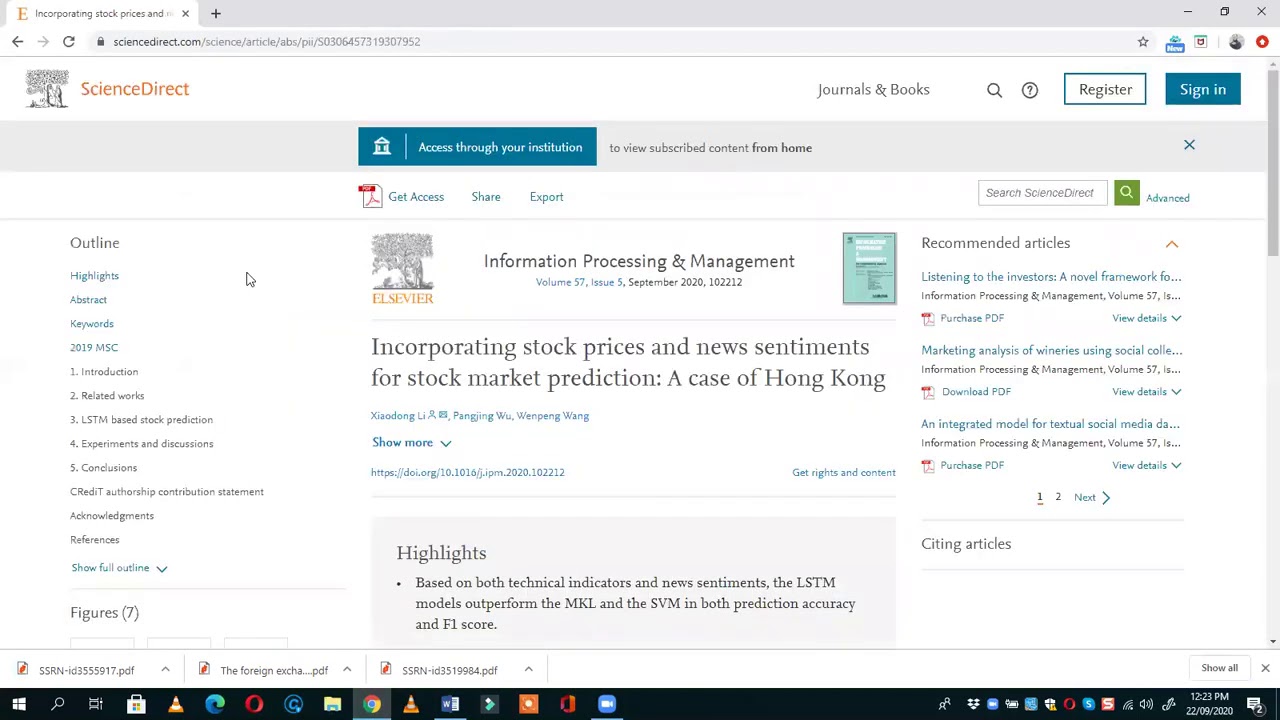The height and width of the screenshot is (720, 1280).
Task: Click the search magnifier icon in header
Action: [x=994, y=90]
